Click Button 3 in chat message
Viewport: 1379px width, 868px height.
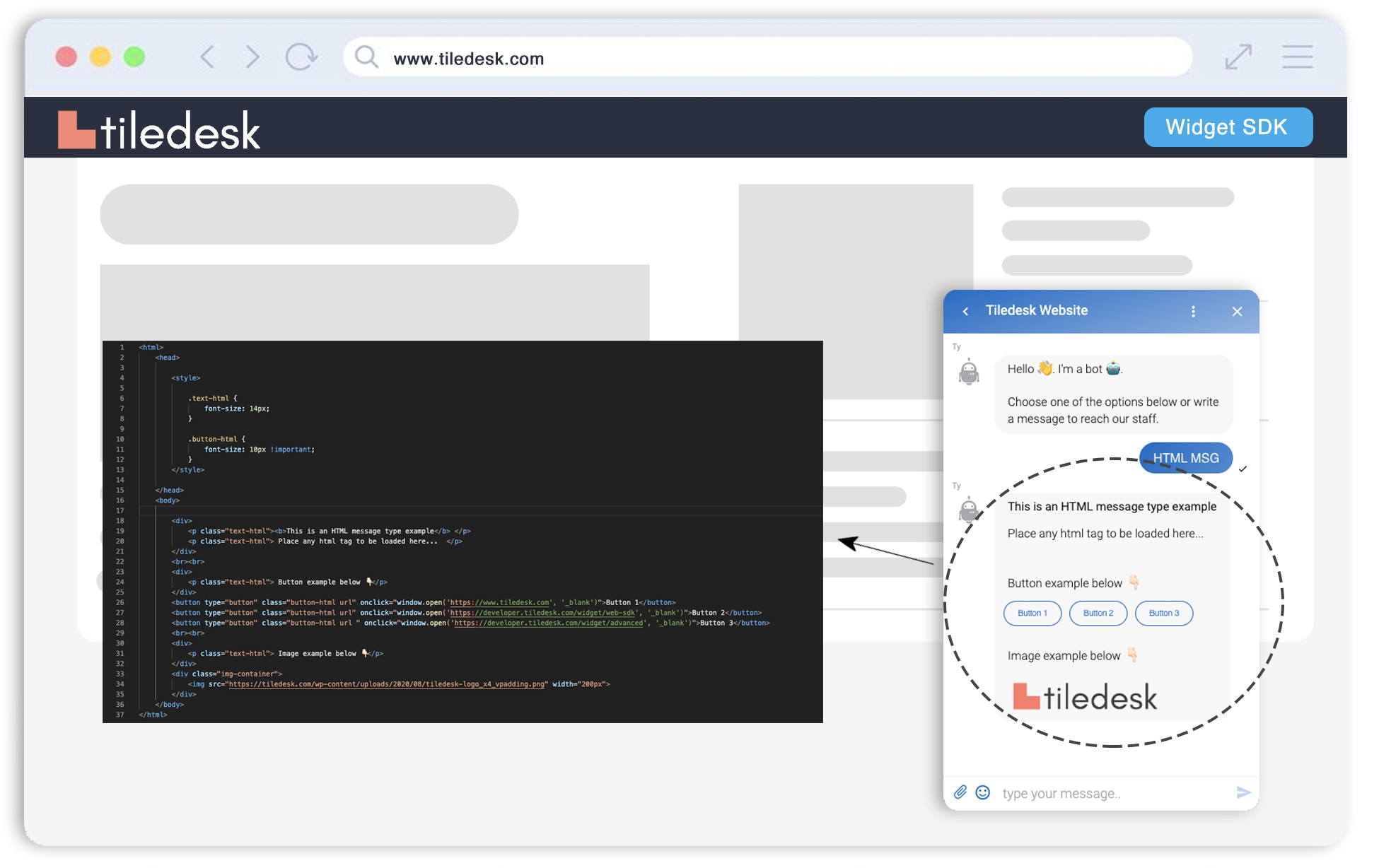pos(1164,613)
